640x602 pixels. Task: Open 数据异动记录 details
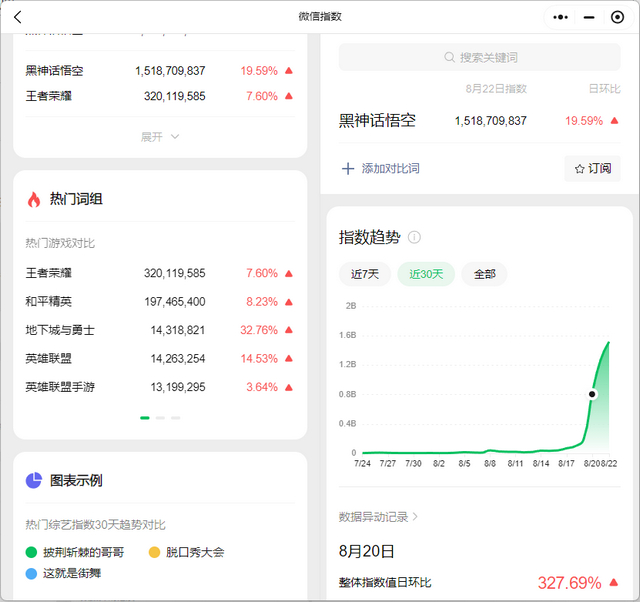tap(378, 517)
